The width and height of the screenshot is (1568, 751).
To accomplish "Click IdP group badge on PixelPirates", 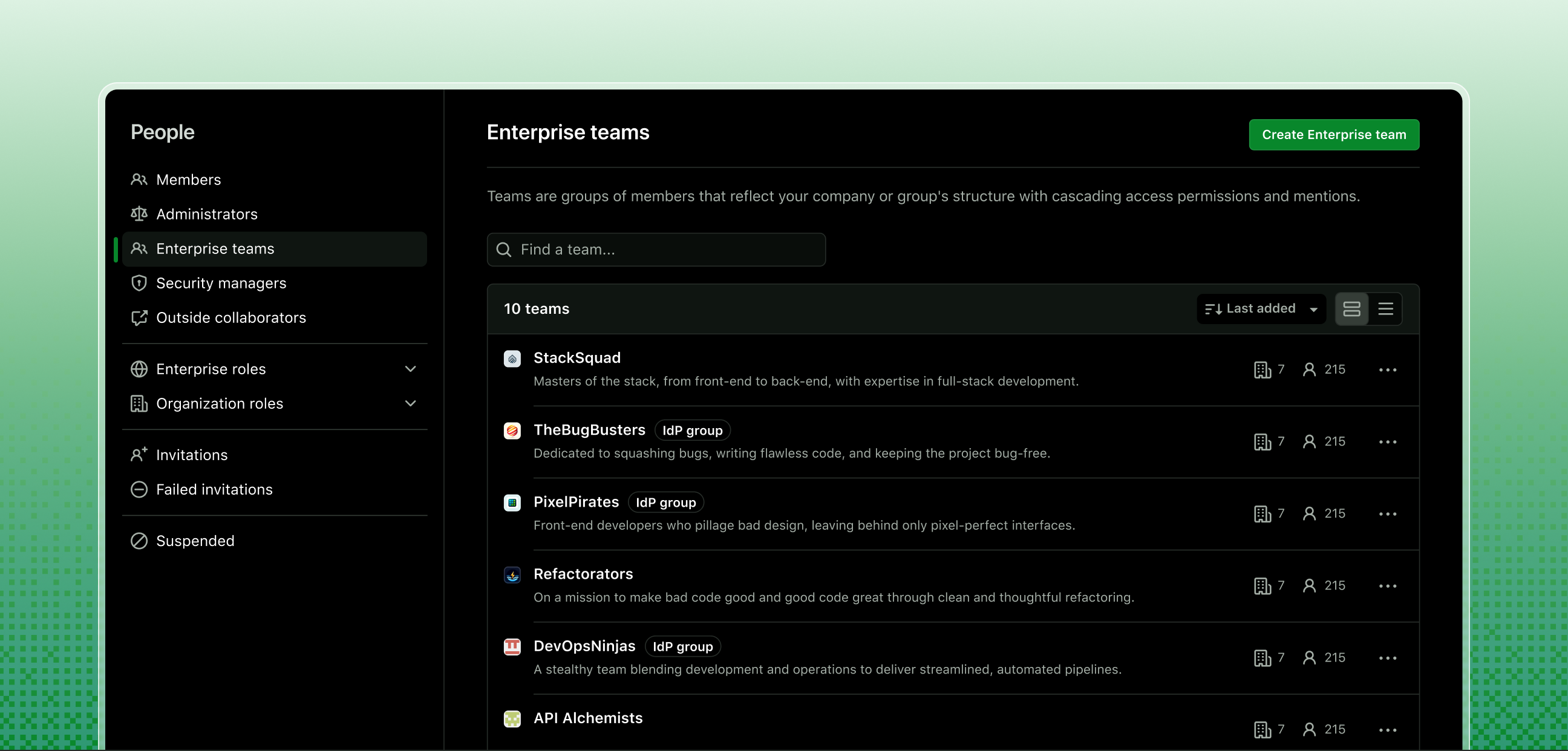I will (665, 502).
